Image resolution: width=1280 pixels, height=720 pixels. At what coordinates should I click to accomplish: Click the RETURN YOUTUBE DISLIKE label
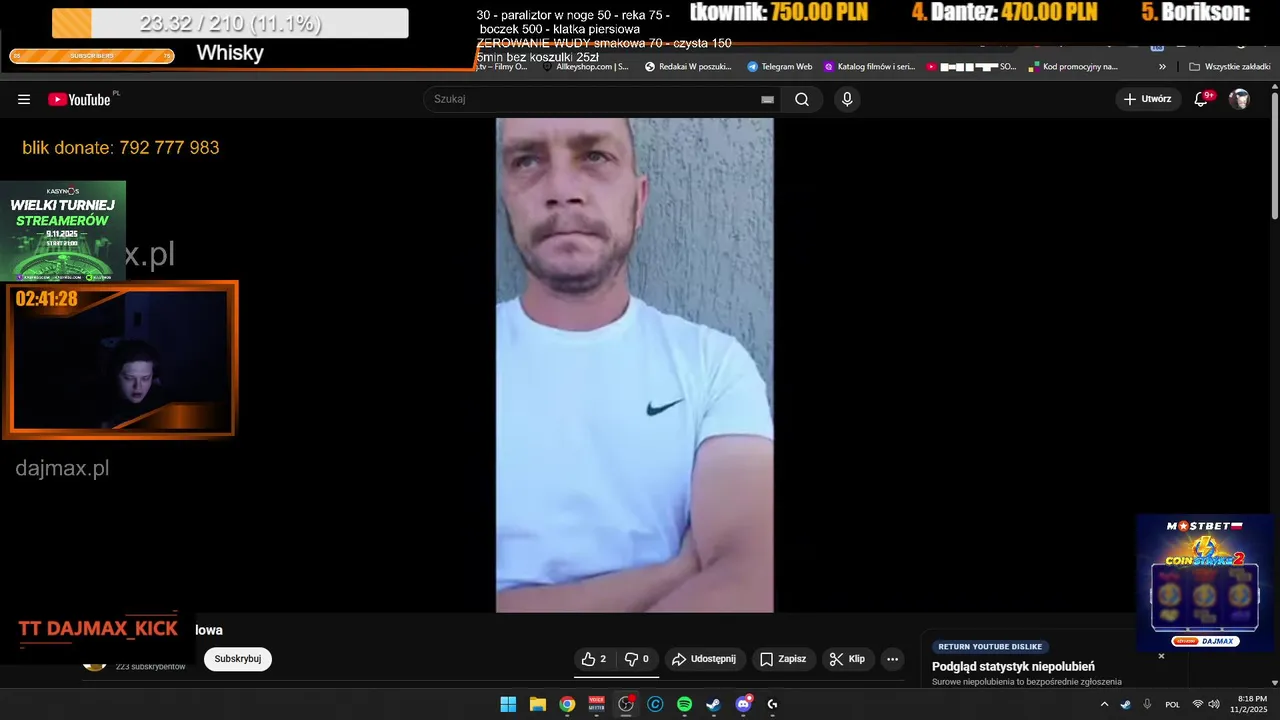tap(990, 647)
